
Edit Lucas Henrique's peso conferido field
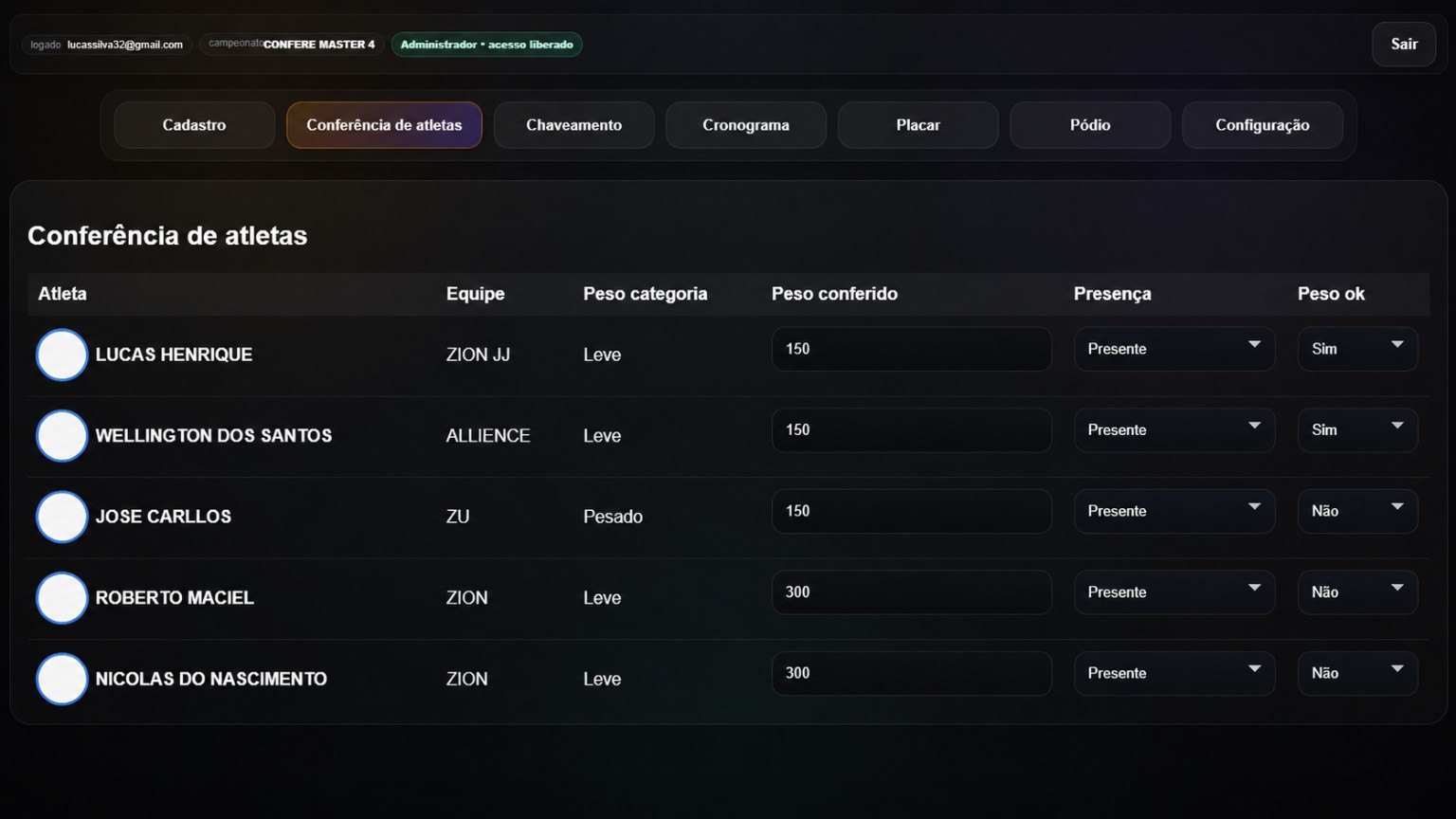912,349
